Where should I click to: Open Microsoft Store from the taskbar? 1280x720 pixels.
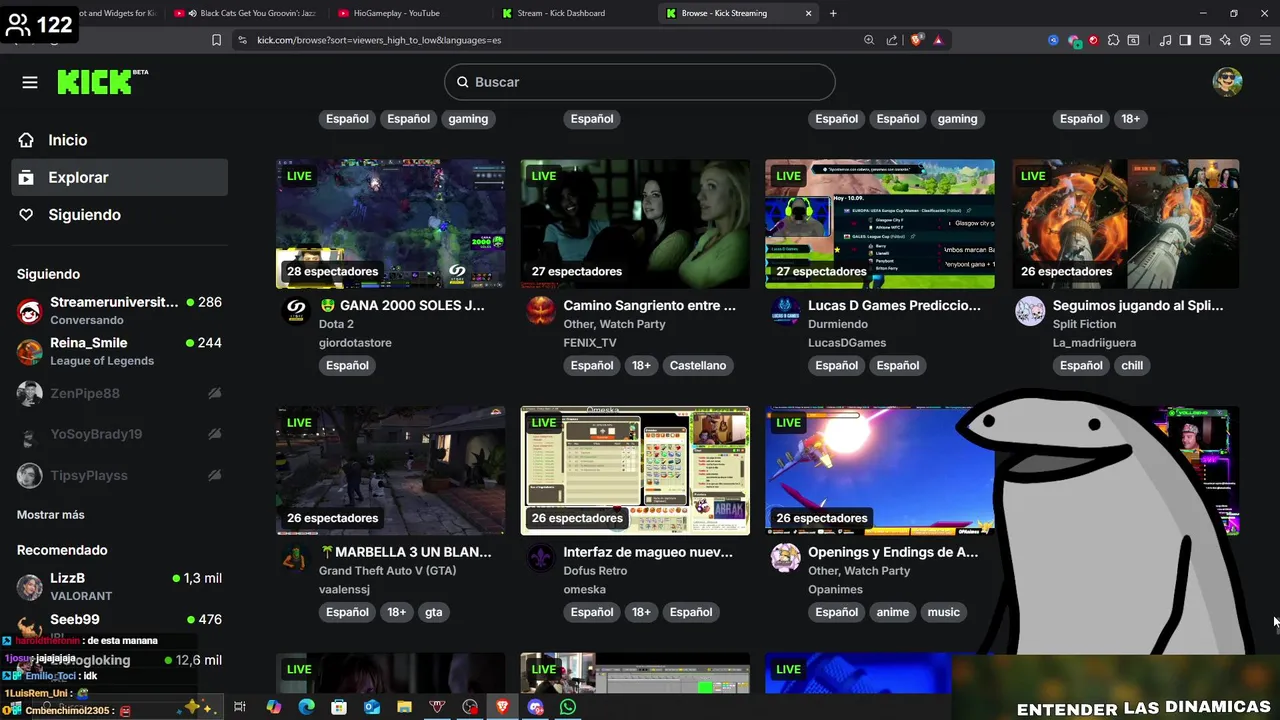[x=339, y=707]
